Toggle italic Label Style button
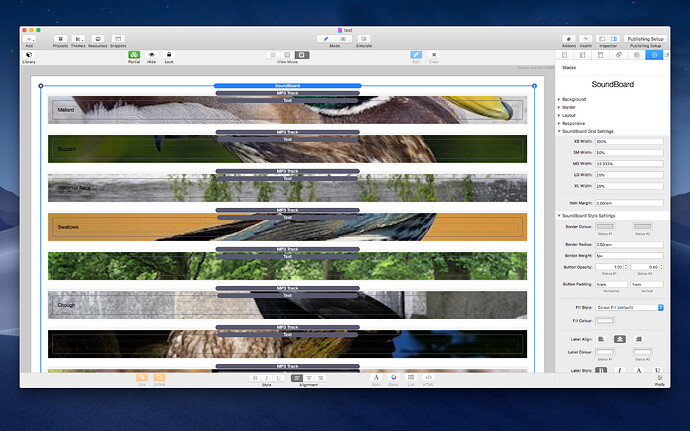The width and height of the screenshot is (690, 431). pos(620,370)
